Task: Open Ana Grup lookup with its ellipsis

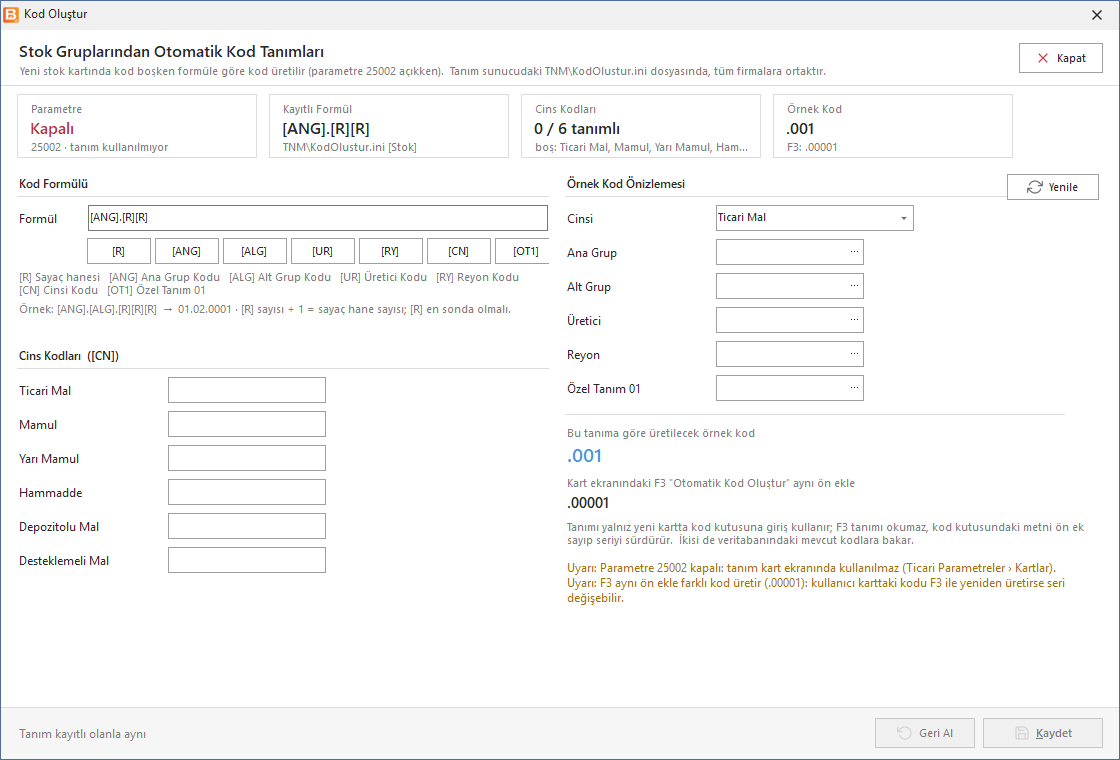Action: pos(854,251)
